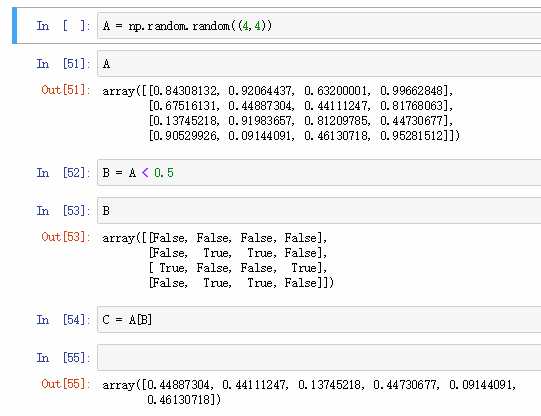
Task: Click value 0.46130718 in Out[51] array
Action: coord(336,136)
